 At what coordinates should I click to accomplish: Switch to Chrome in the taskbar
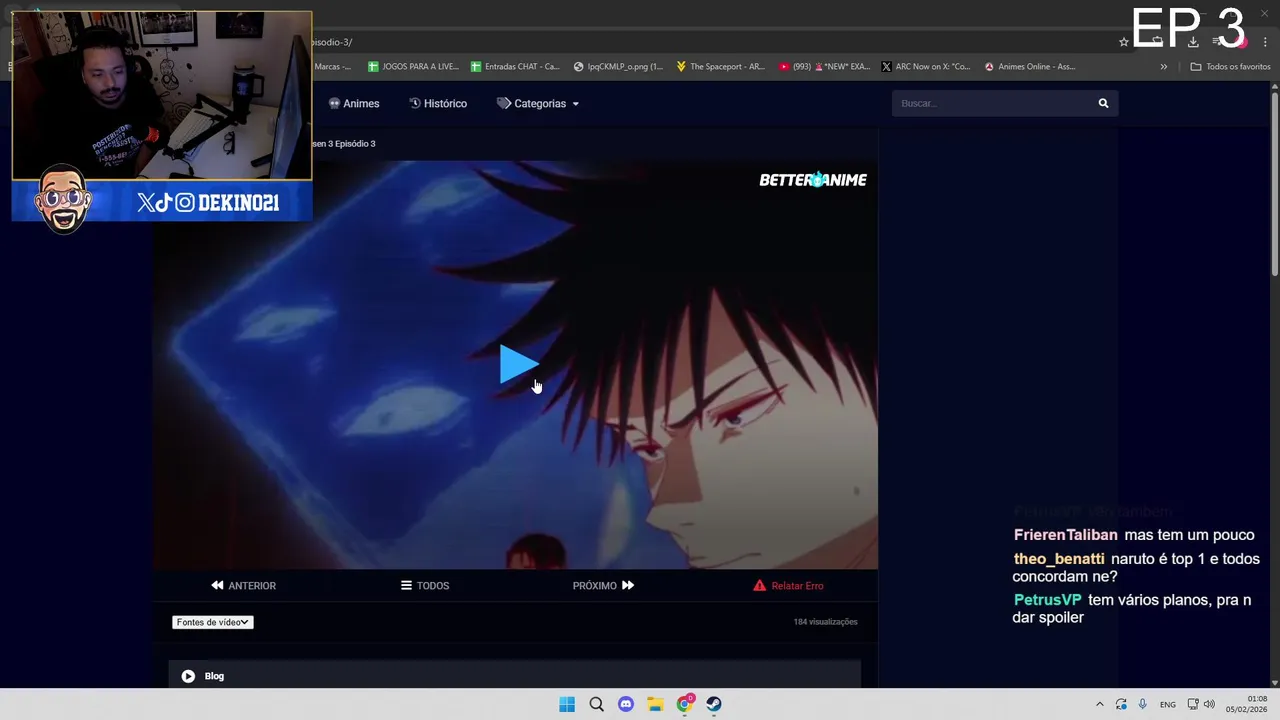click(685, 704)
